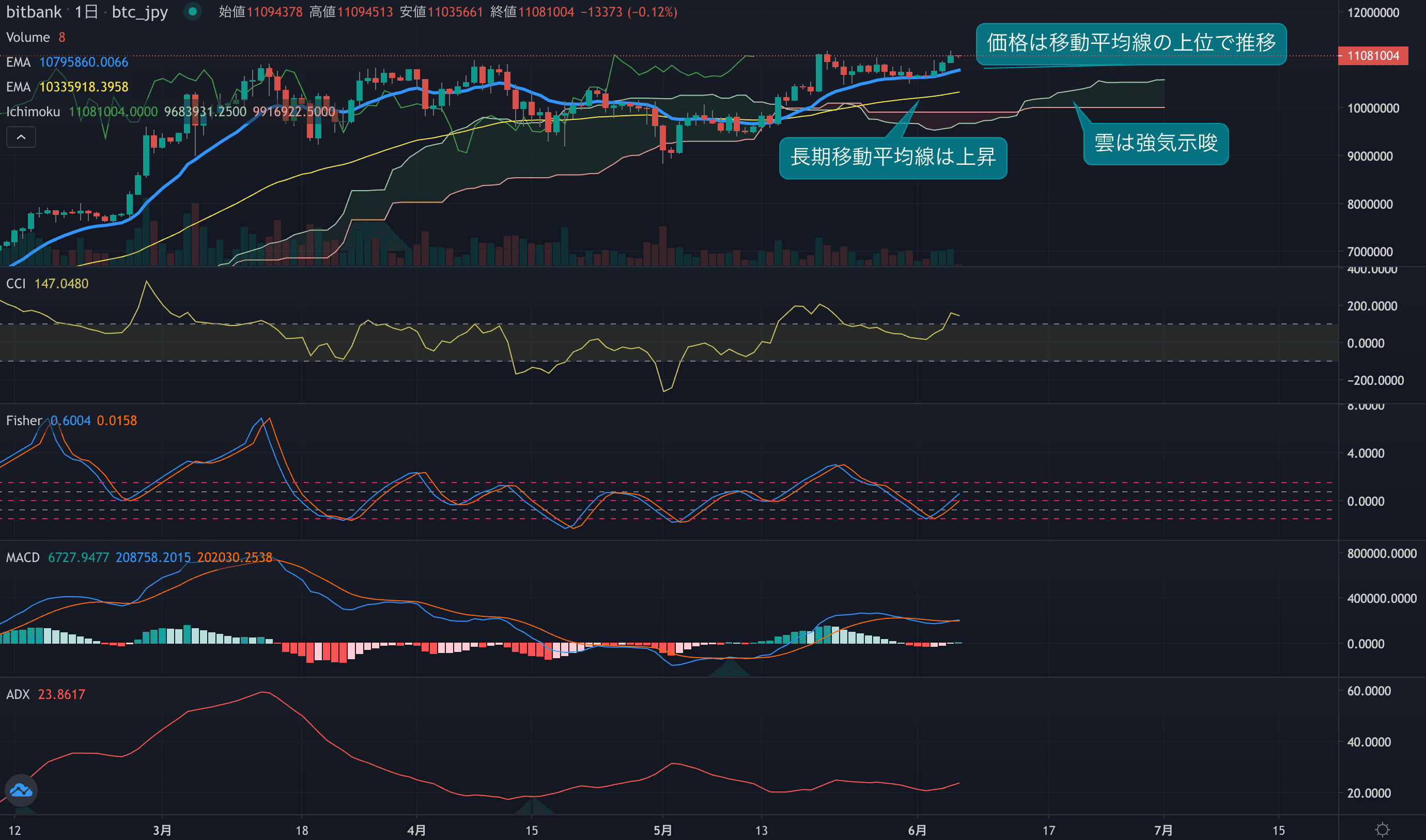Select the 雲は強気示唆 callout annotation
1426x840 pixels.
tap(1155, 143)
